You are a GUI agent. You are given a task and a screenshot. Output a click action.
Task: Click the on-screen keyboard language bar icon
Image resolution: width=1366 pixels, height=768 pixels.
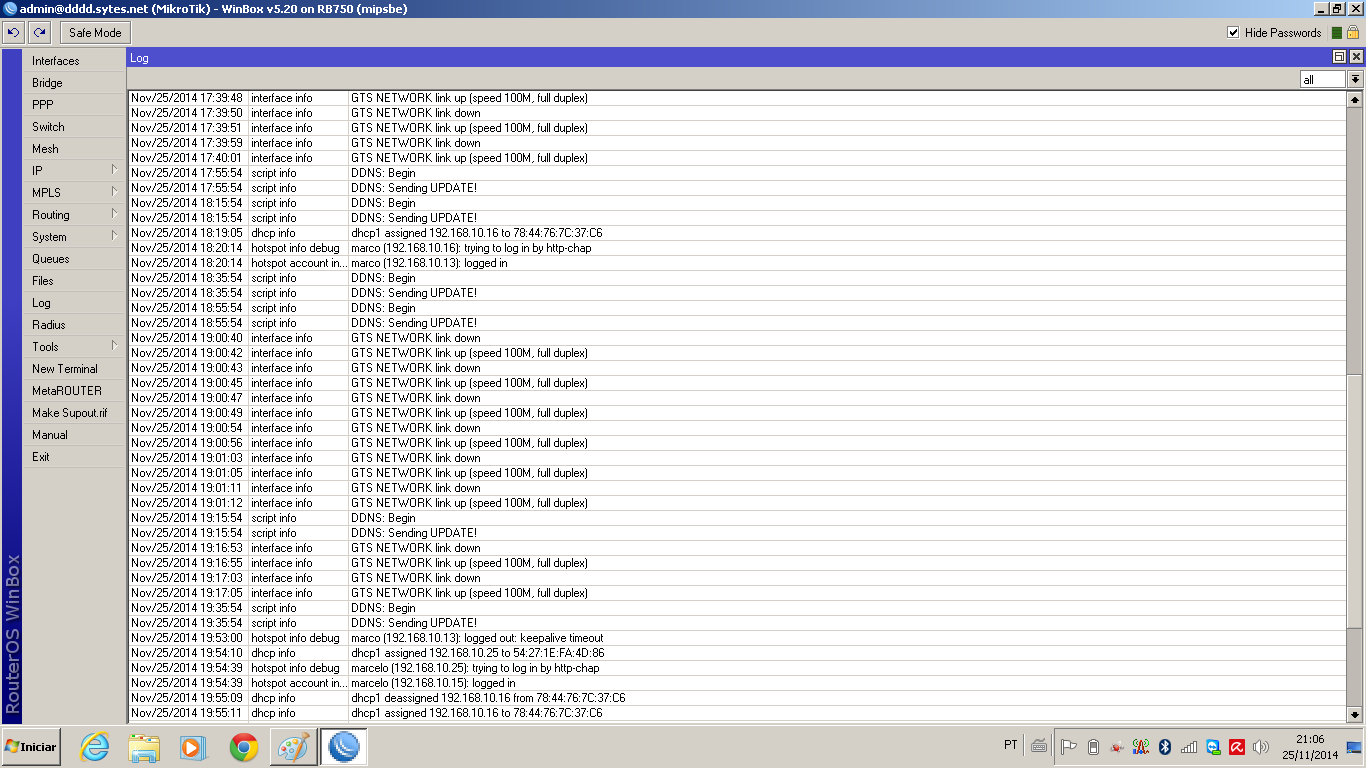[x=1039, y=745]
